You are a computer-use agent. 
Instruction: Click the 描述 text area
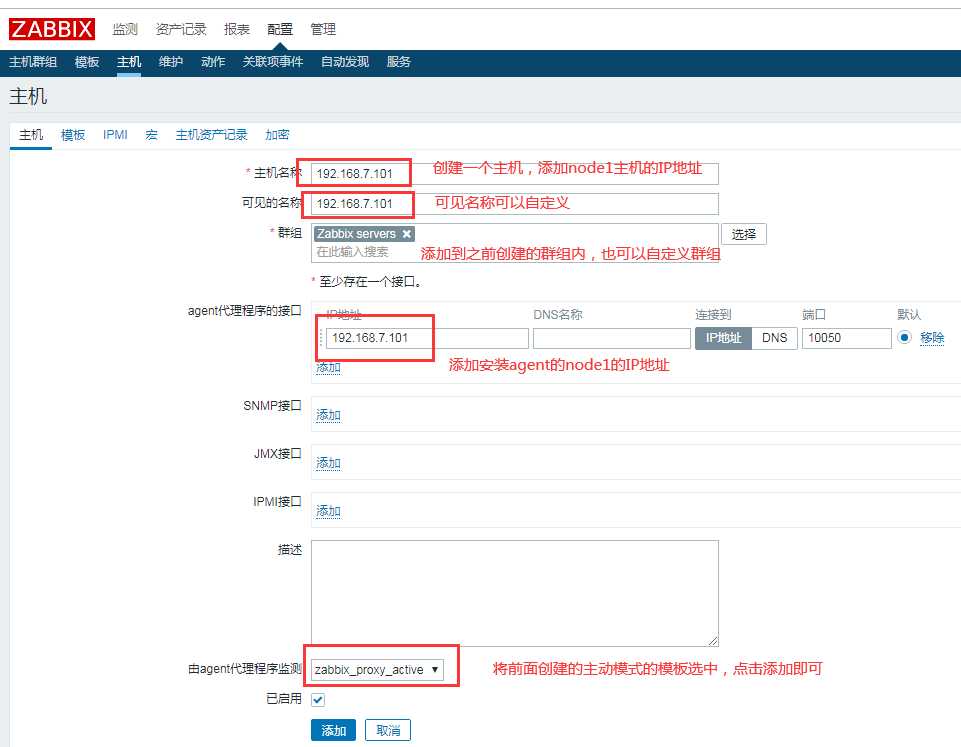pyautogui.click(x=515, y=593)
